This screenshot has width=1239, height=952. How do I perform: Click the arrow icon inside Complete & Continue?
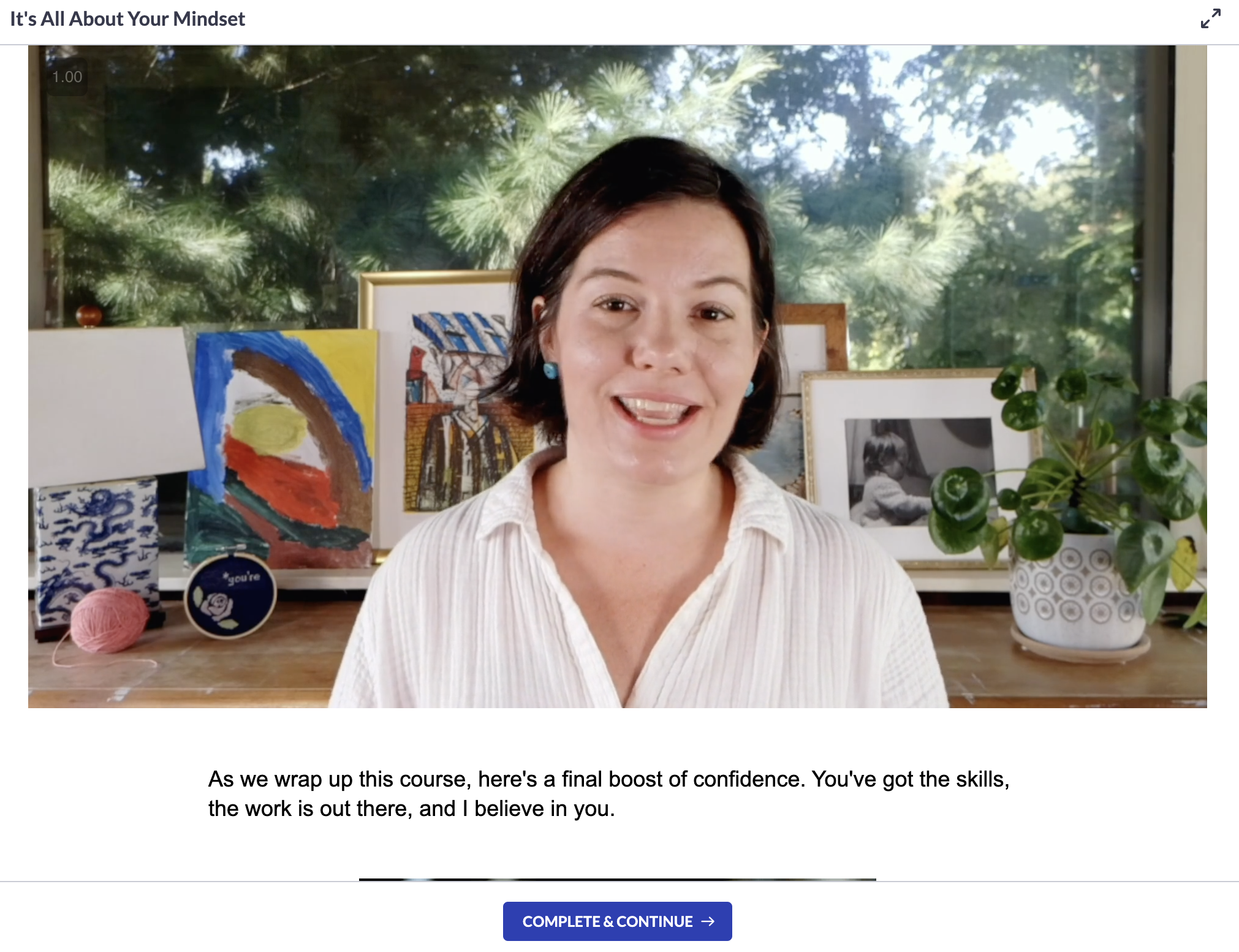[x=708, y=921]
